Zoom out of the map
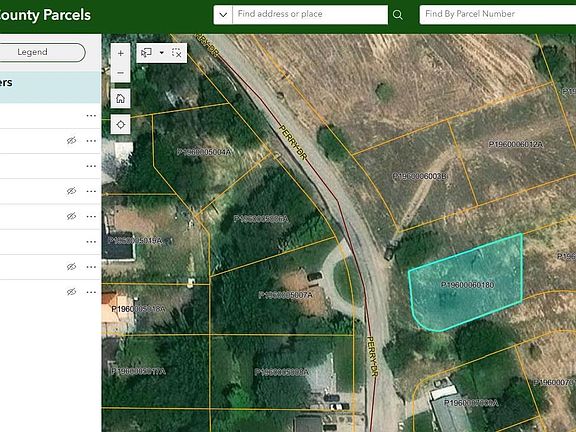576x432 pixels. [120, 73]
